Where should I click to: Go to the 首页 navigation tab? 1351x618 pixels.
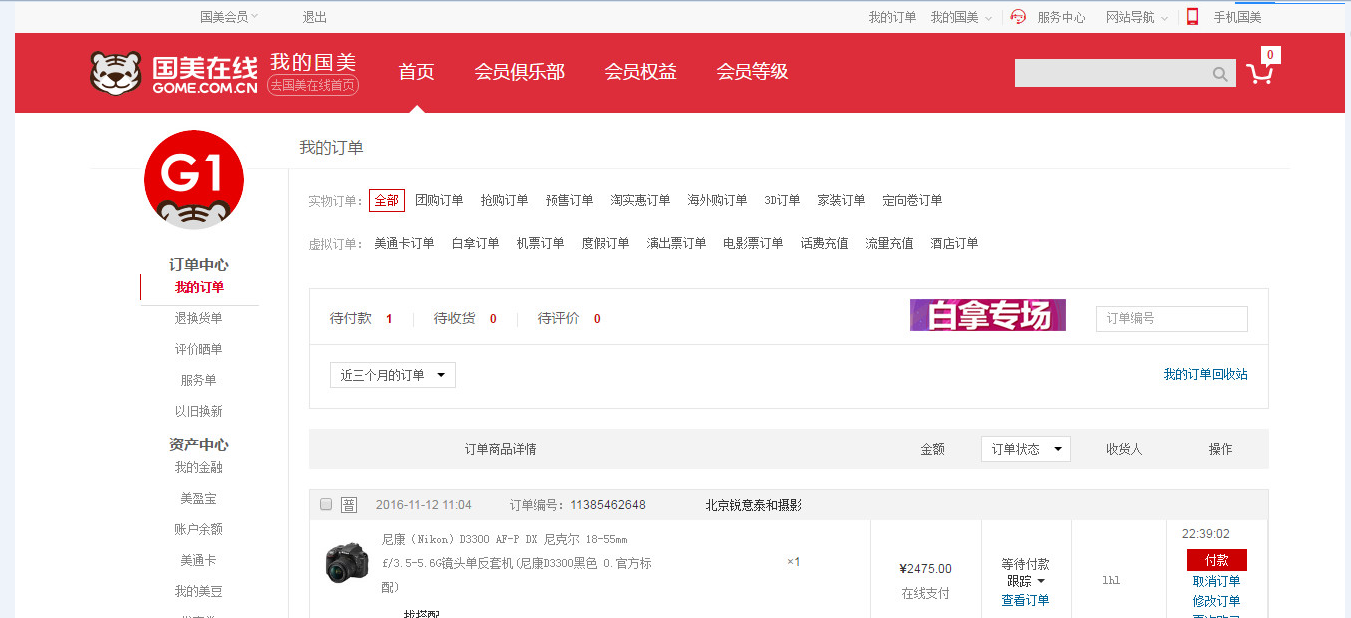(x=416, y=72)
